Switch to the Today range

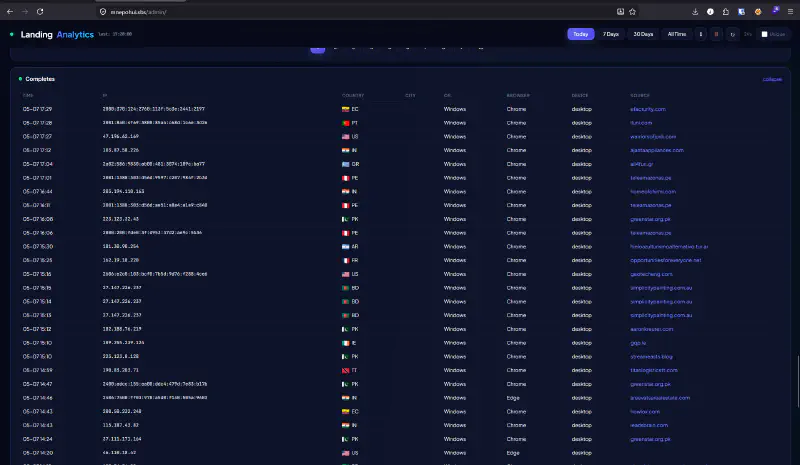581,34
